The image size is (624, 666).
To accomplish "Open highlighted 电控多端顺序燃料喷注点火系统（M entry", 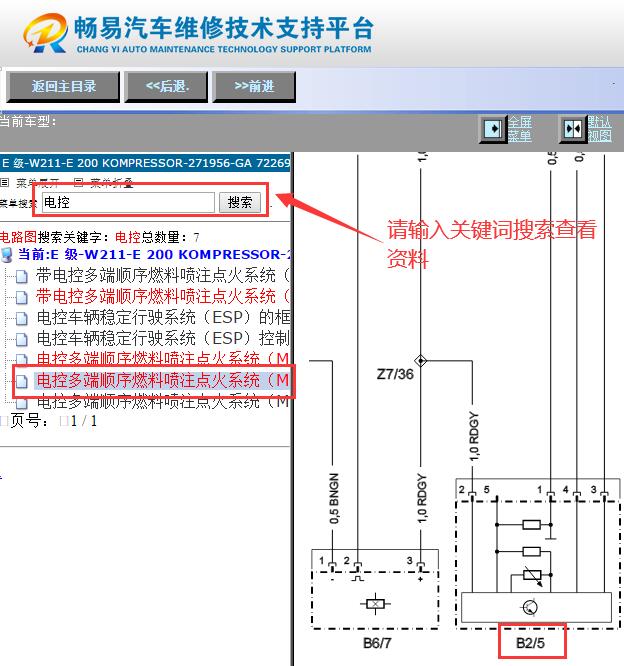I will pos(163,381).
